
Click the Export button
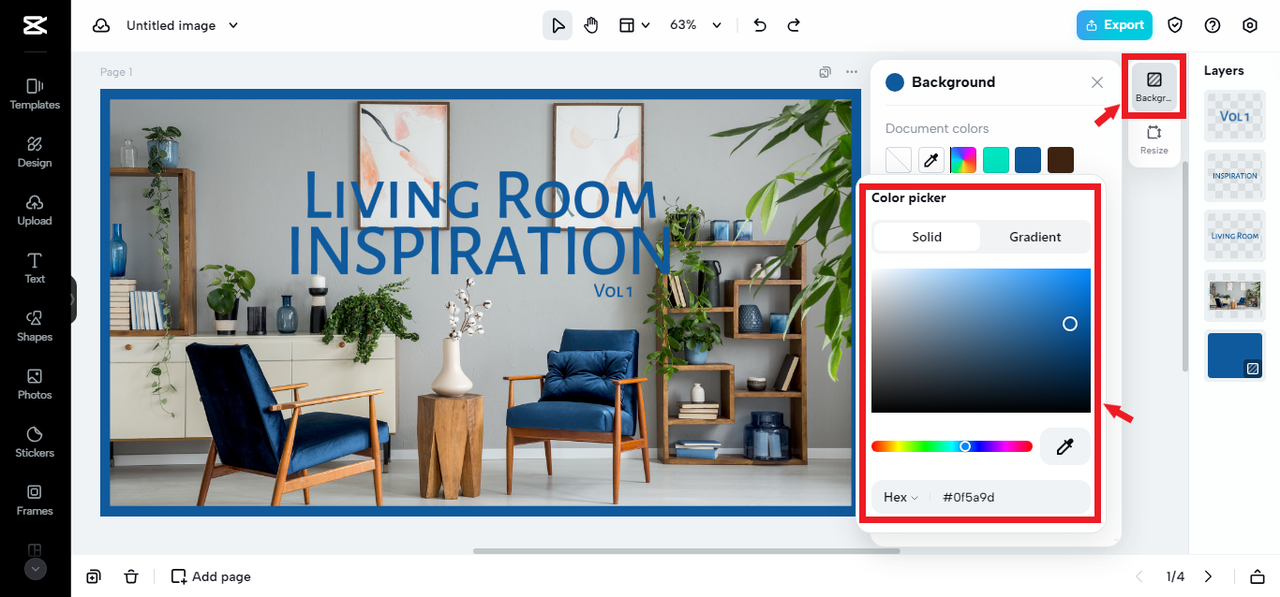1114,25
